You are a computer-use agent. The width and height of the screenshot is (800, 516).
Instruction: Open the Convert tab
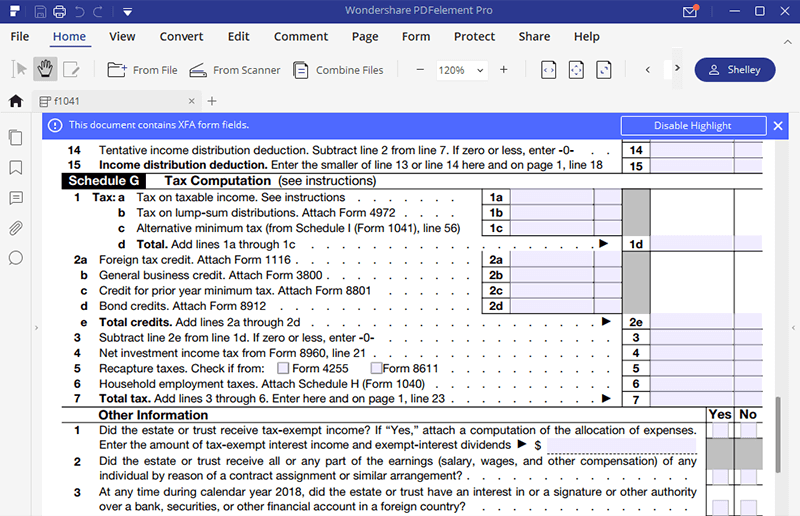click(x=181, y=37)
